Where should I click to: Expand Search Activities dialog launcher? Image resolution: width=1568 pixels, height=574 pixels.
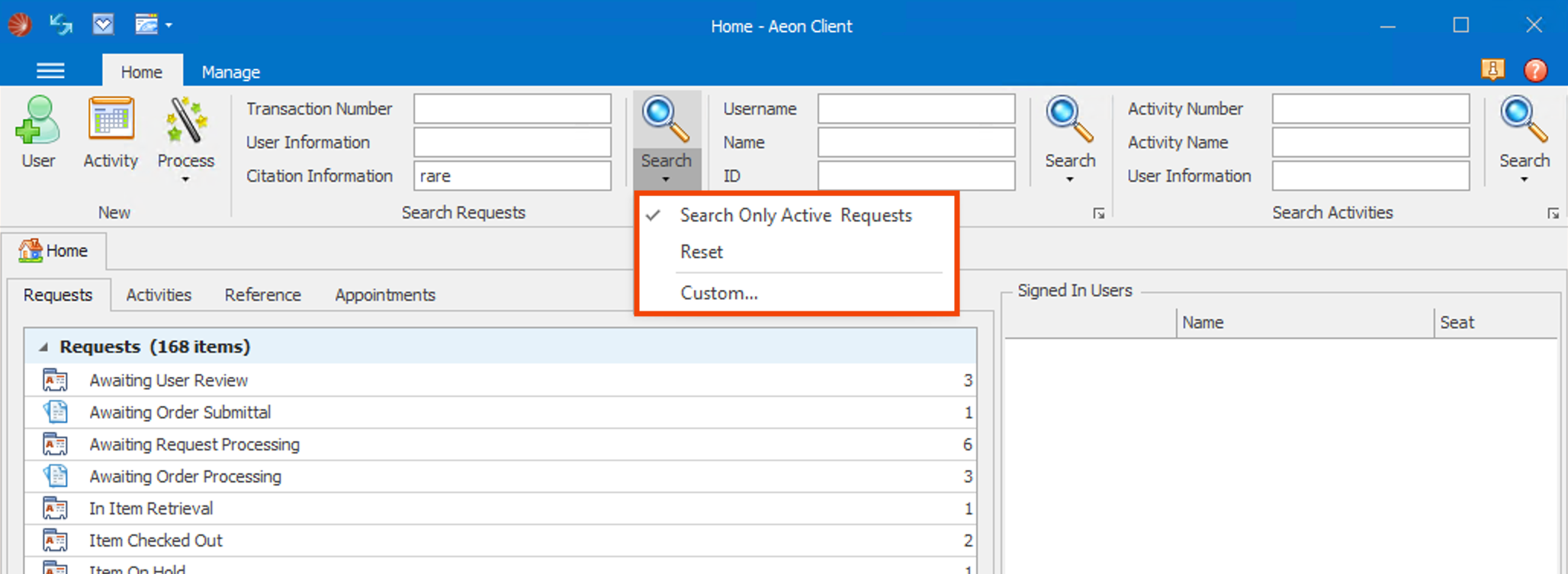point(1553,214)
